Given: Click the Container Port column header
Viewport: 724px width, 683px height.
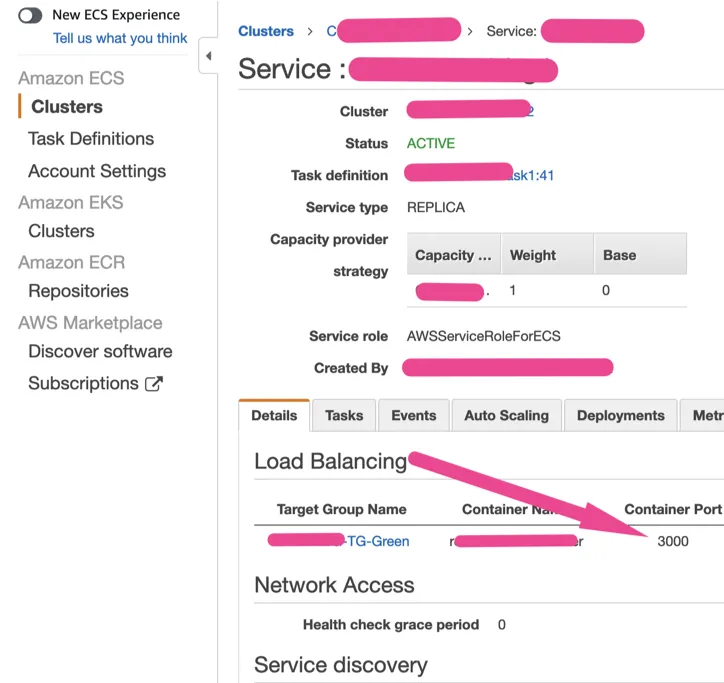Looking at the screenshot, I should (673, 509).
